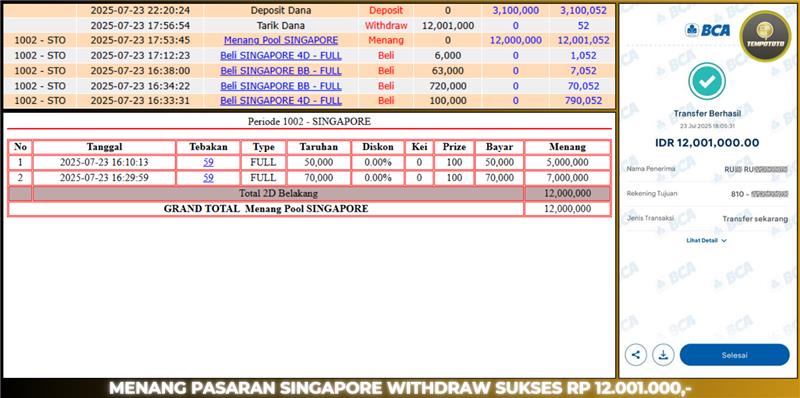Click the red 'Menang' type label

tap(386, 40)
